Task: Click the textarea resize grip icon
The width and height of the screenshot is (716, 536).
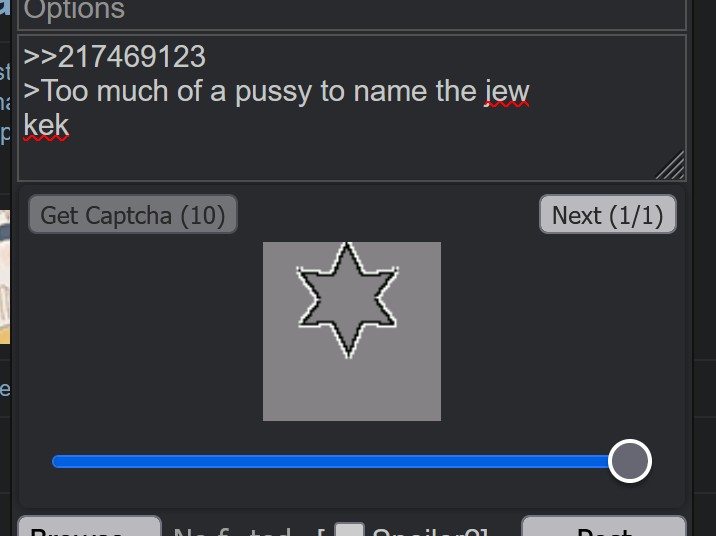Action: point(670,165)
